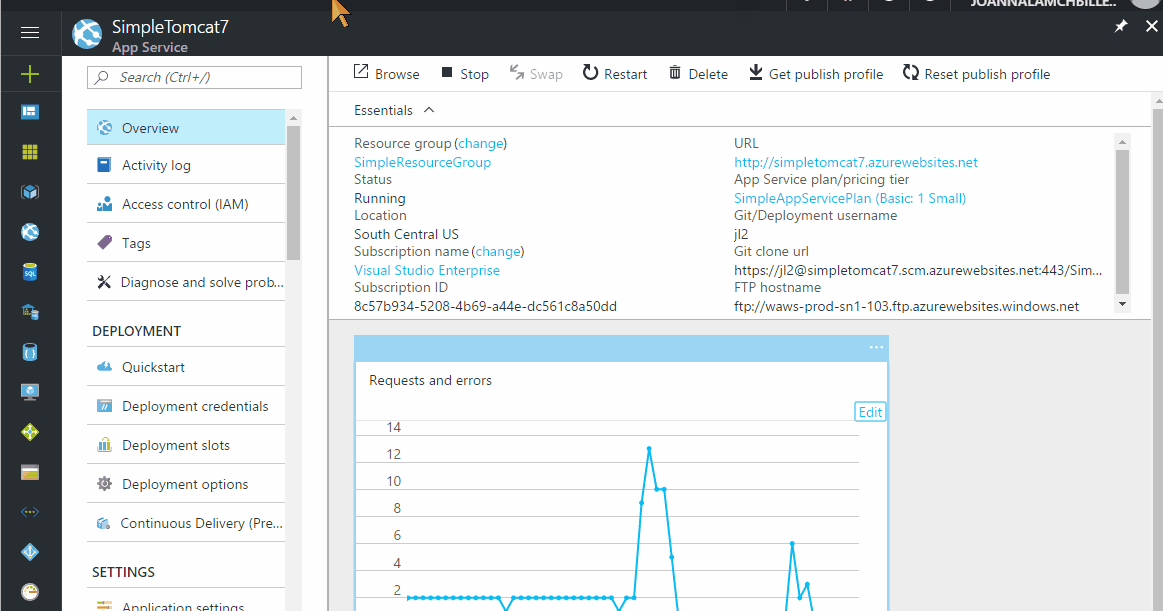Open the SimpleResourceGroup link
The width and height of the screenshot is (1163, 611).
click(422, 161)
